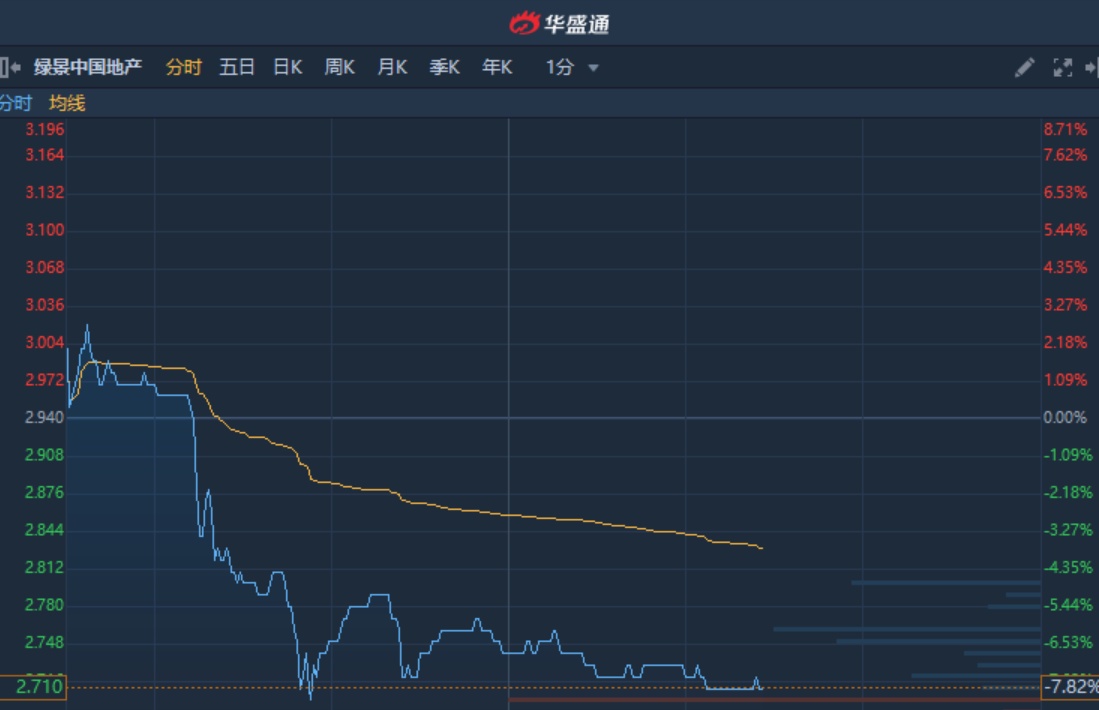Collapse the right panel arrow icon
Image resolution: width=1099 pixels, height=710 pixels.
(1091, 67)
